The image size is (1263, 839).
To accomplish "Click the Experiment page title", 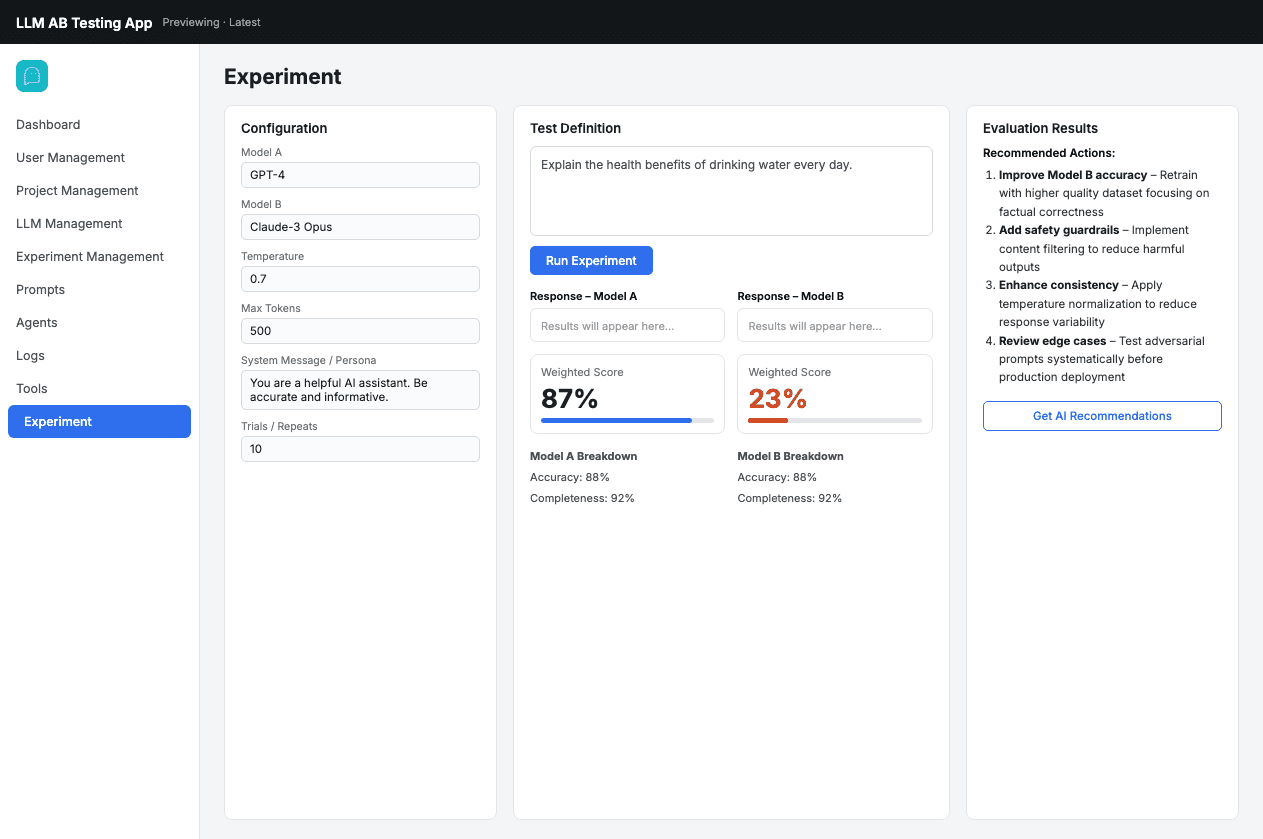I will click(283, 77).
